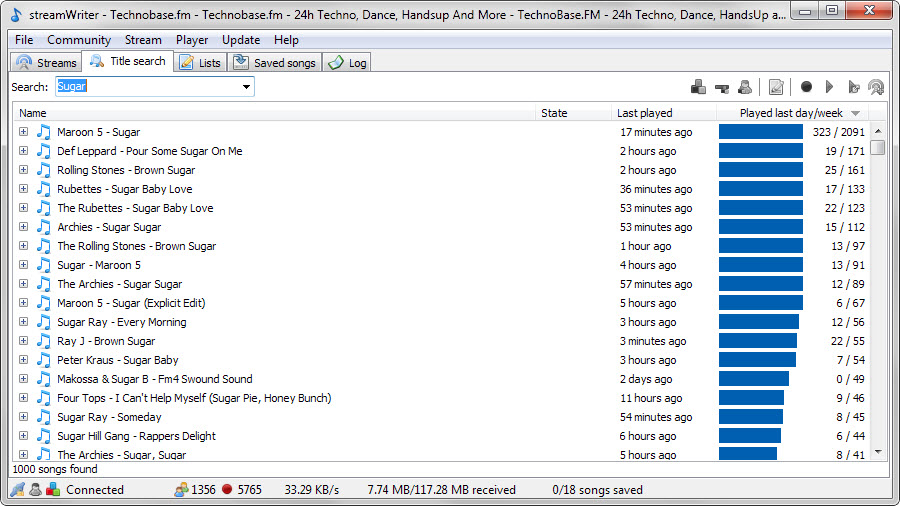The image size is (900, 506).
Task: Click in the Search text field containing Sugar
Action: click(147, 87)
